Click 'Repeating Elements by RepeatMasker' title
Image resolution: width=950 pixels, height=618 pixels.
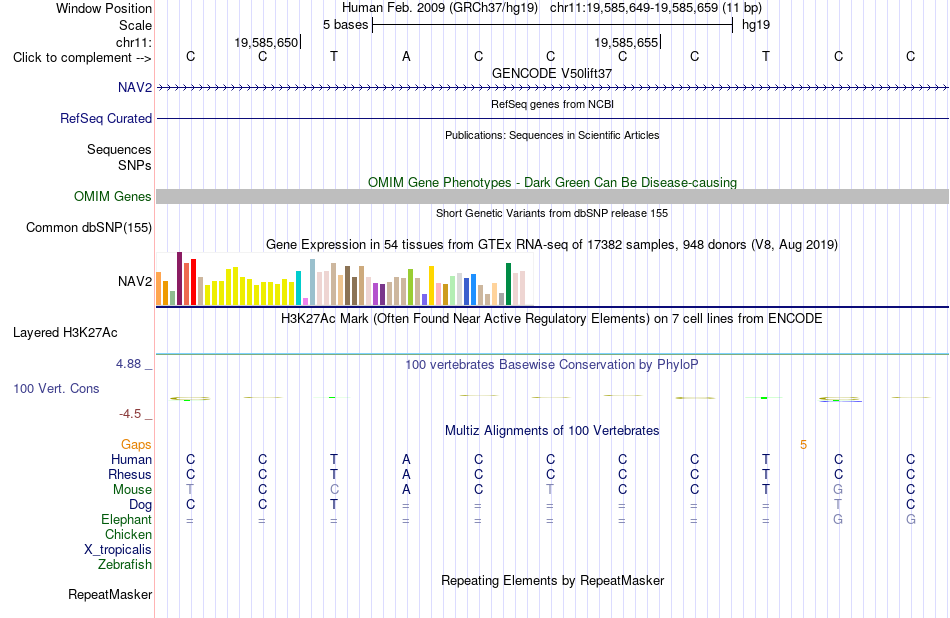point(553,580)
